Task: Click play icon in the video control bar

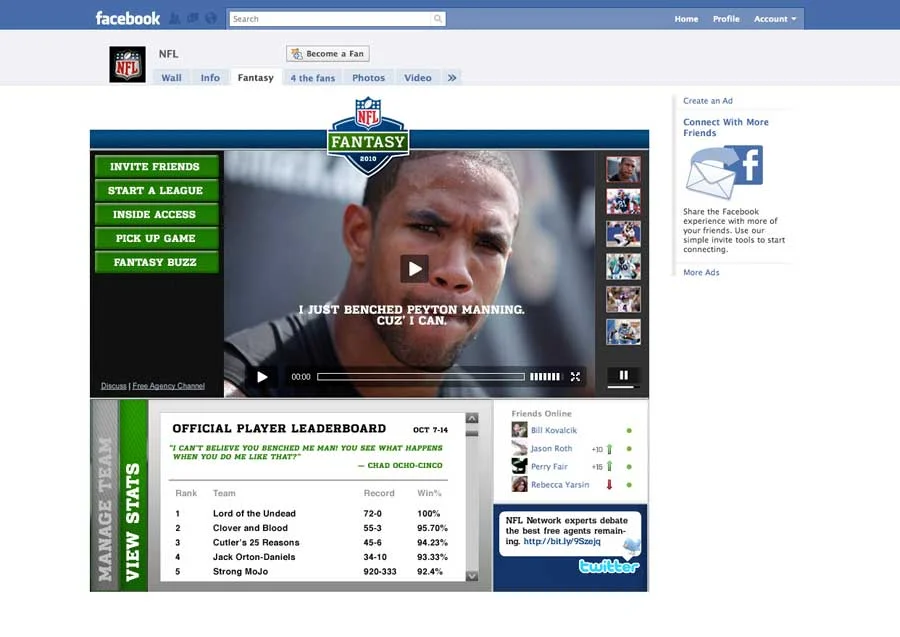Action: click(x=262, y=376)
